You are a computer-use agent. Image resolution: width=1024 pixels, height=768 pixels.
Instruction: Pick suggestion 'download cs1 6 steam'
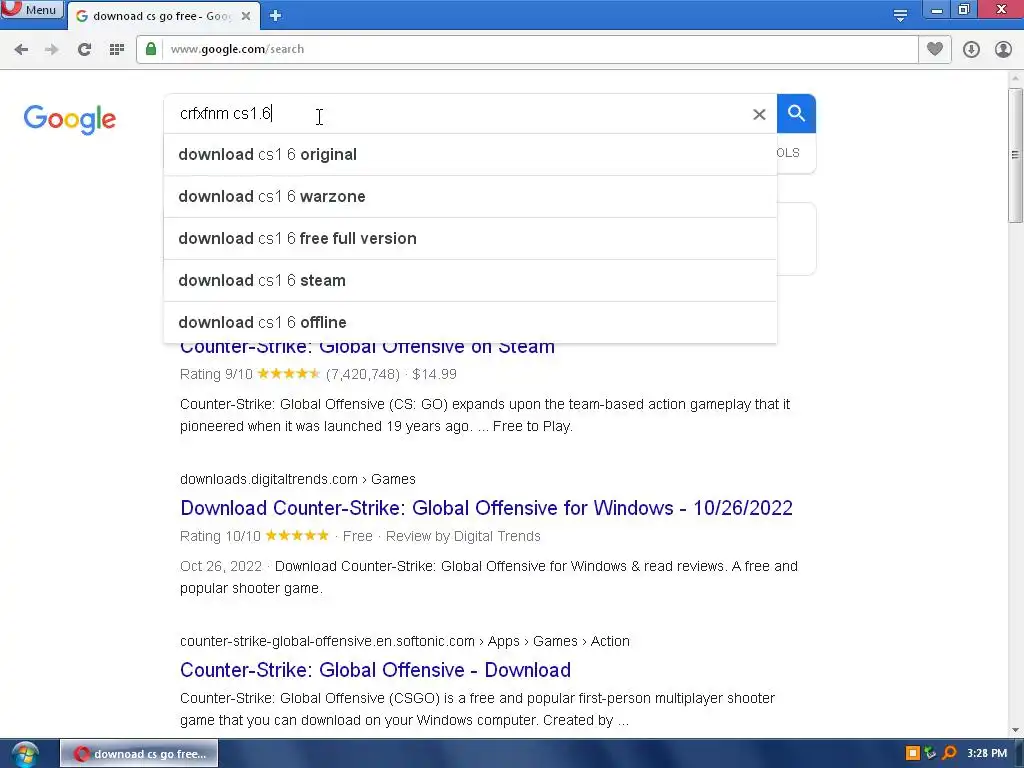coord(470,280)
